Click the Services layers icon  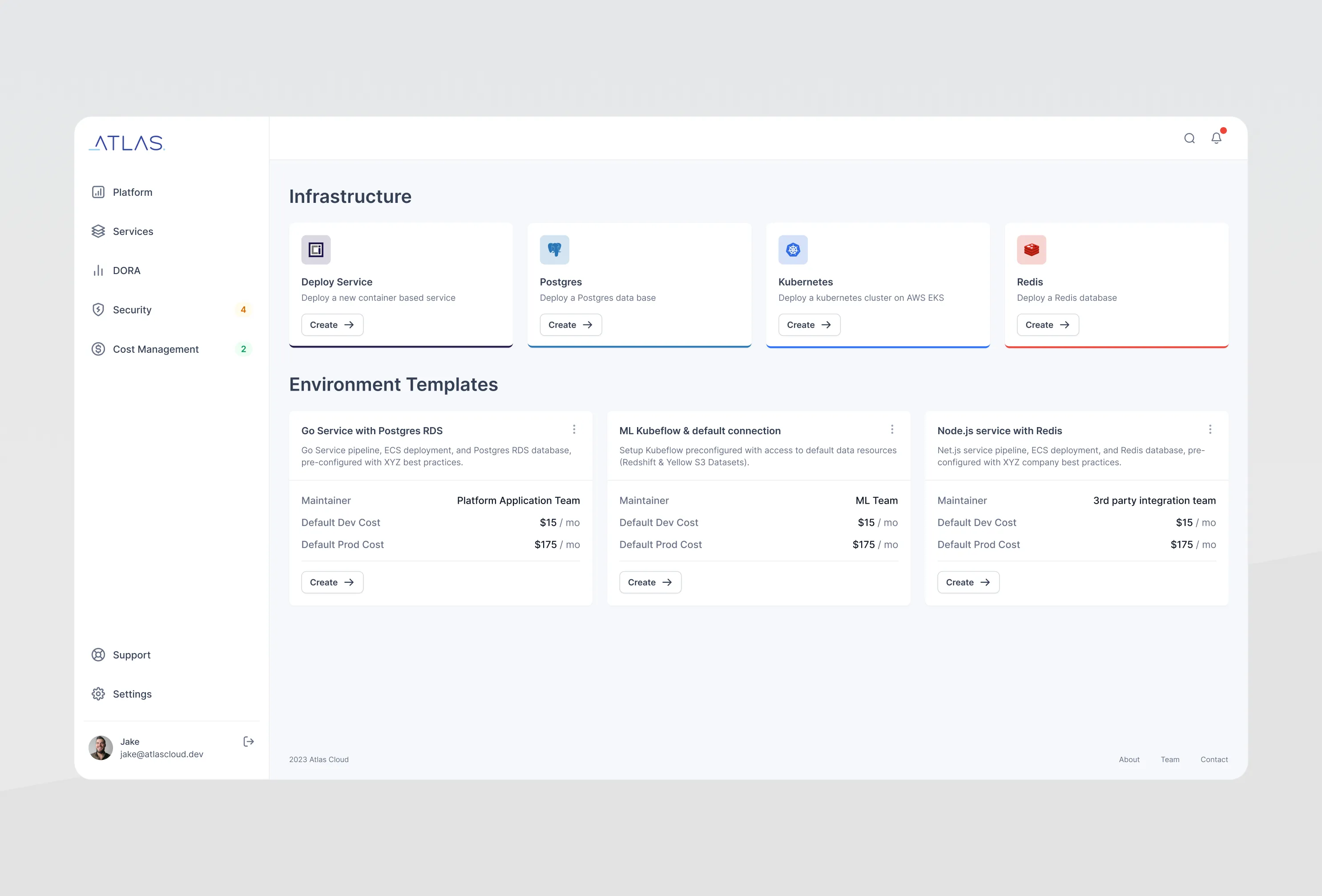click(98, 231)
